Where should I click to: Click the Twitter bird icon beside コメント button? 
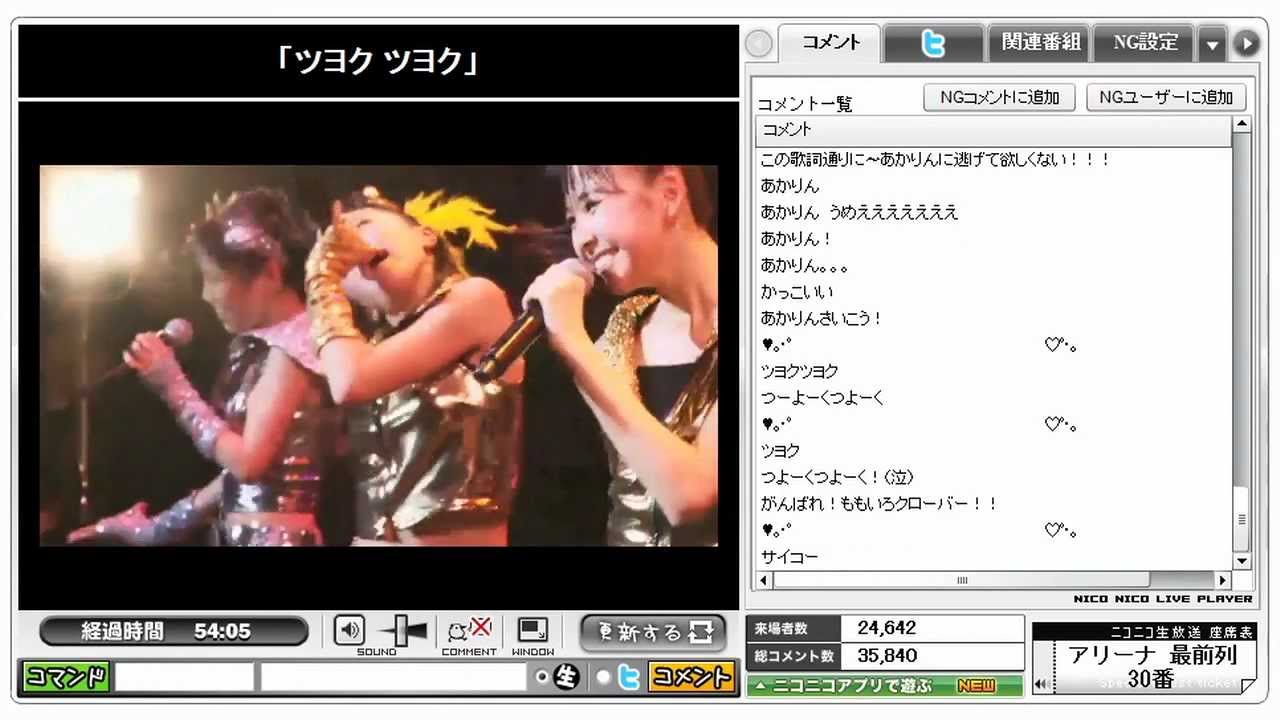[x=629, y=677]
